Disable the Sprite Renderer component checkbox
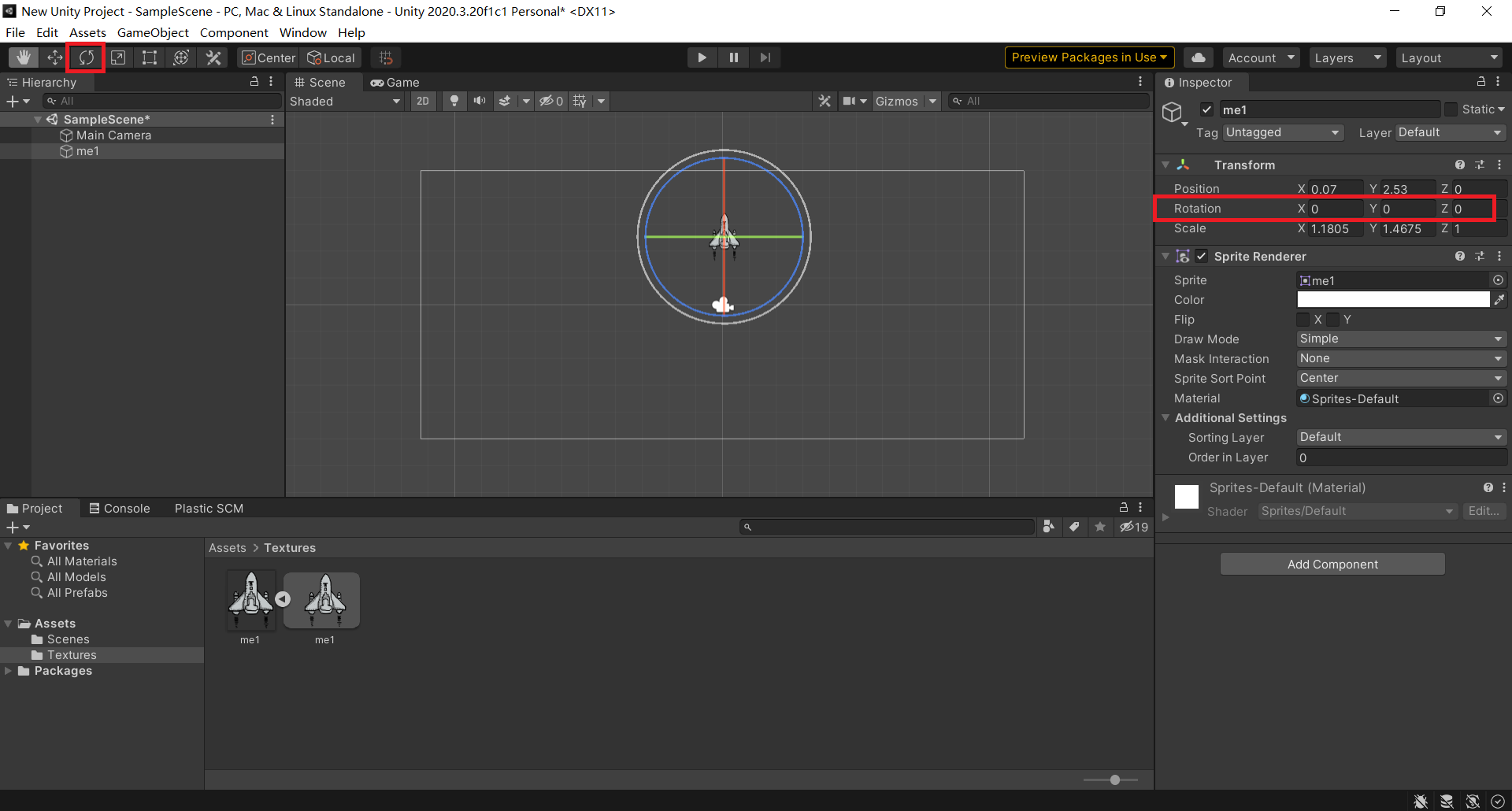The height and width of the screenshot is (811, 1512). [1201, 256]
